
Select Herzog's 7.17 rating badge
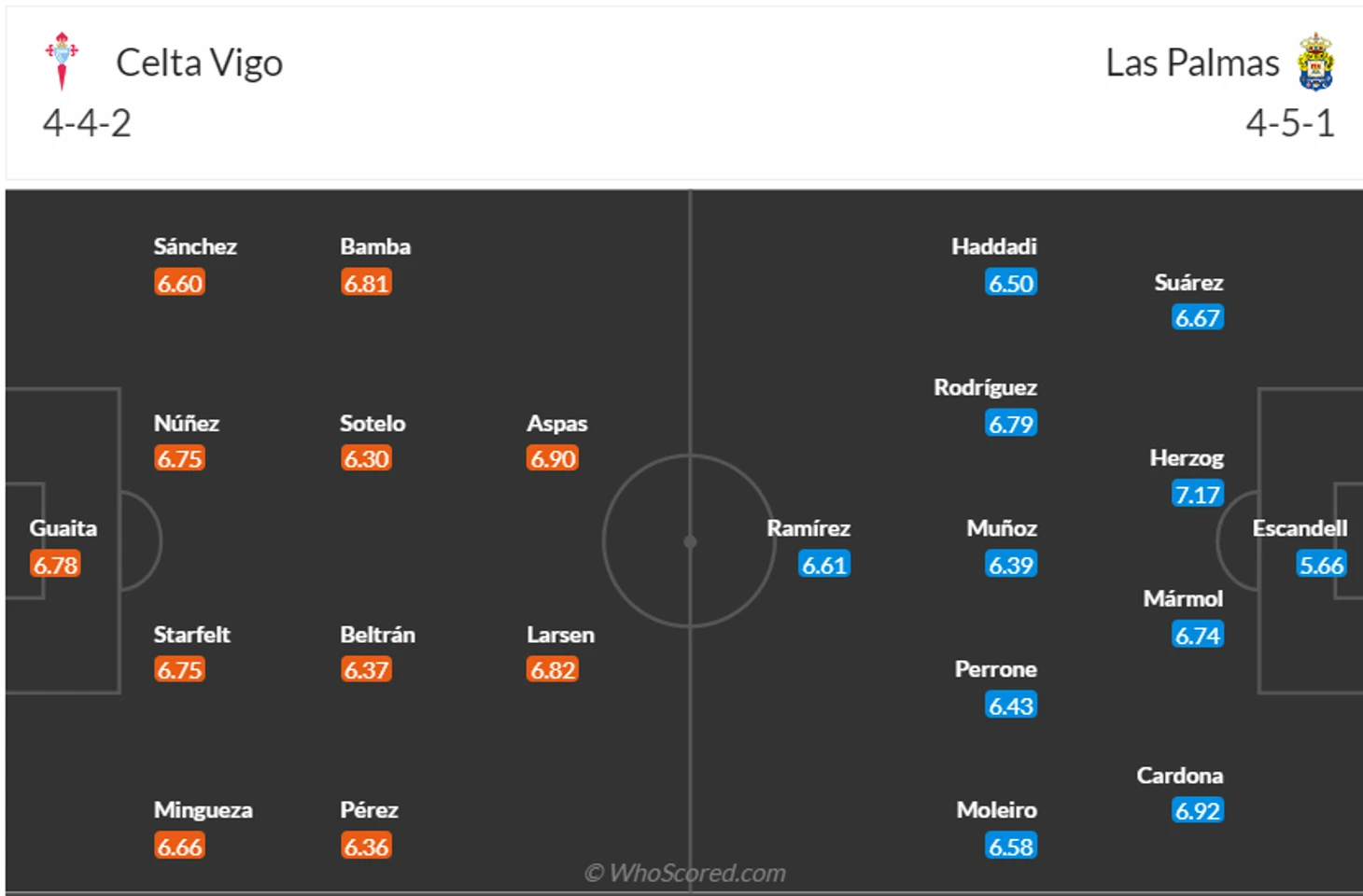1198,494
